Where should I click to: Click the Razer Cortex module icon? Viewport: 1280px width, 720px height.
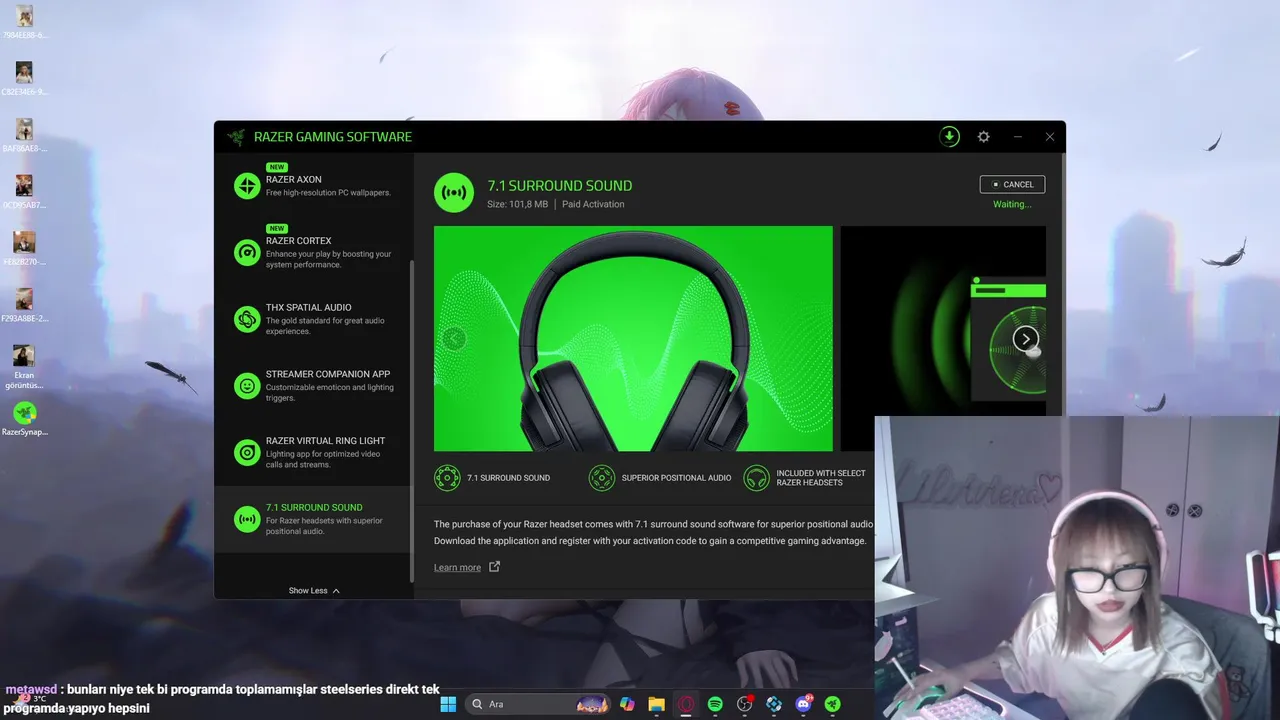247,252
